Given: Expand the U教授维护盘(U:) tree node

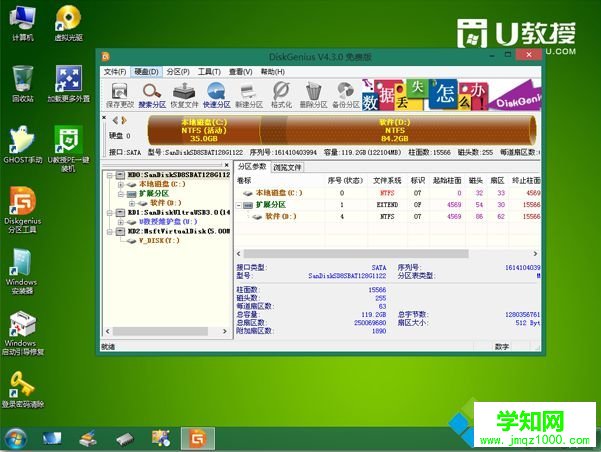Looking at the screenshot, I should (x=121, y=222).
